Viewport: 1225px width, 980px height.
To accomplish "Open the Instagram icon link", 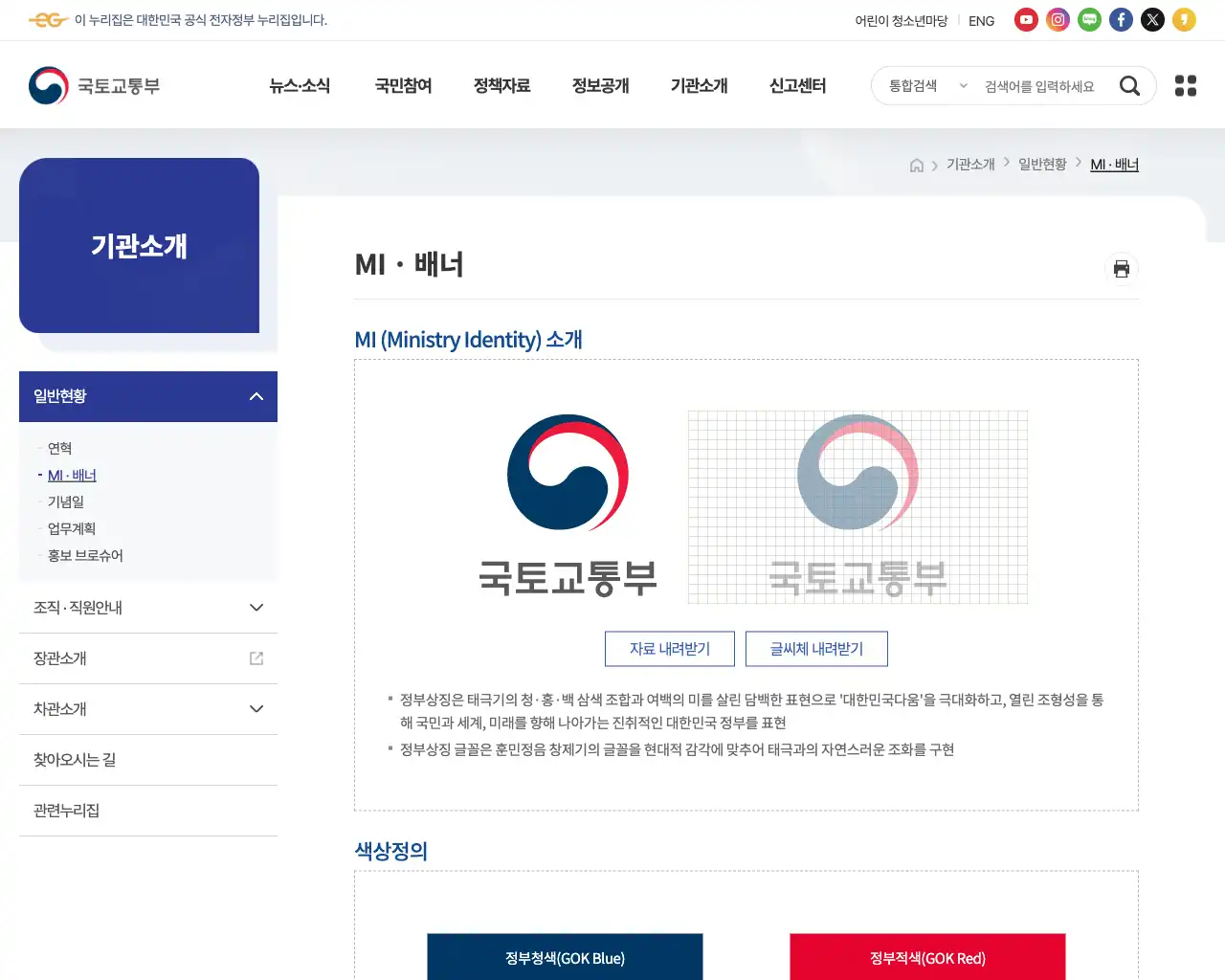I will pyautogui.click(x=1058, y=20).
